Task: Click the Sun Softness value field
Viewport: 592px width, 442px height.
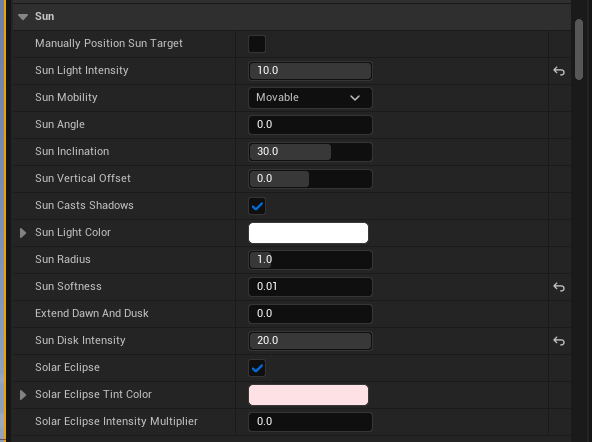Action: (x=310, y=287)
